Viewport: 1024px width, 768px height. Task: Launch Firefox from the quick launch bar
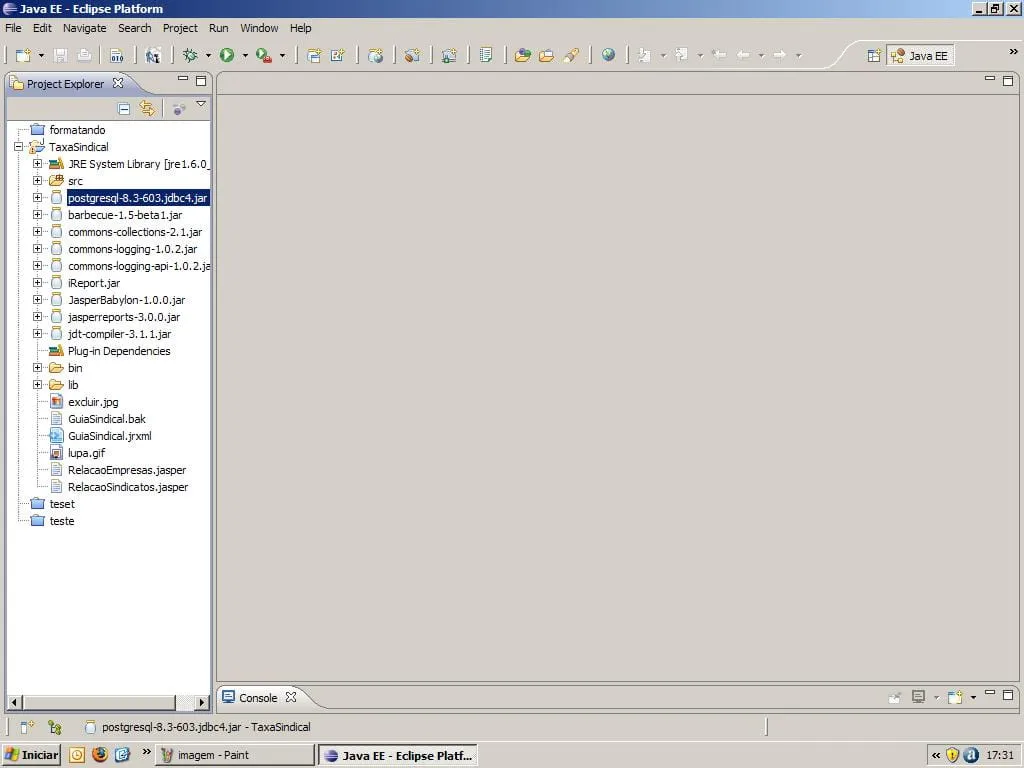pyautogui.click(x=99, y=755)
